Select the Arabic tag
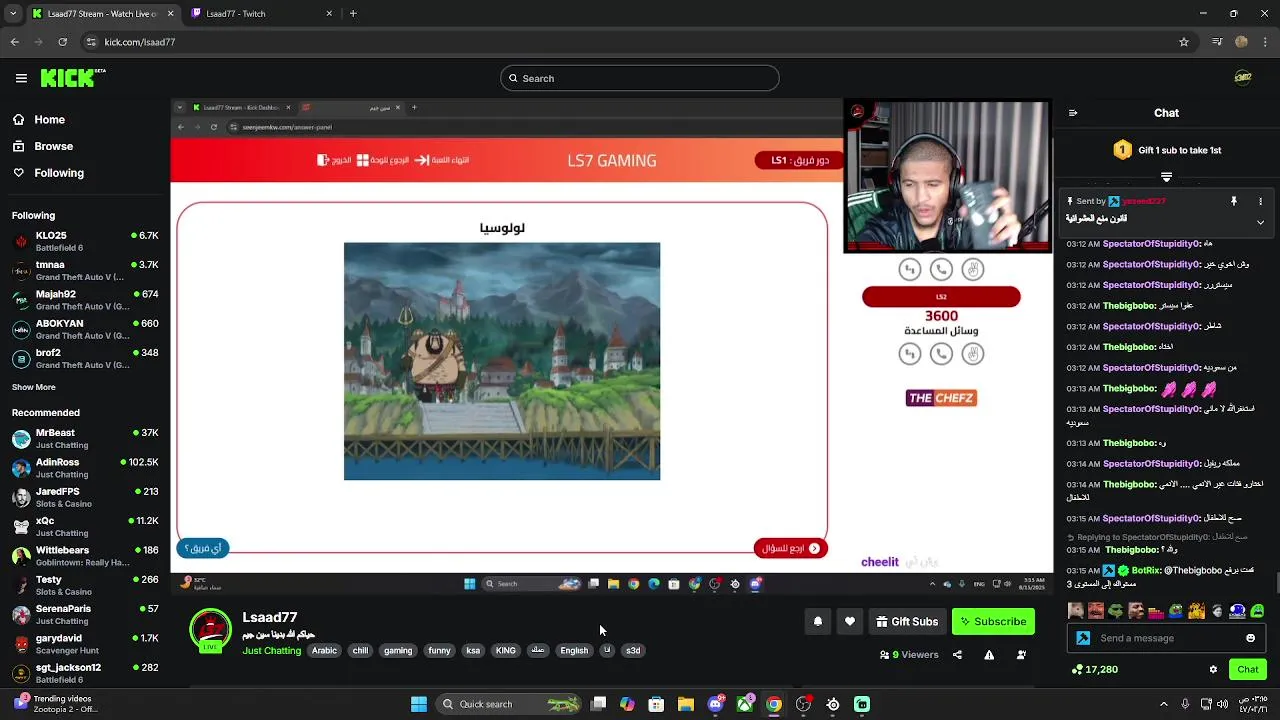The width and height of the screenshot is (1280, 720). click(324, 651)
